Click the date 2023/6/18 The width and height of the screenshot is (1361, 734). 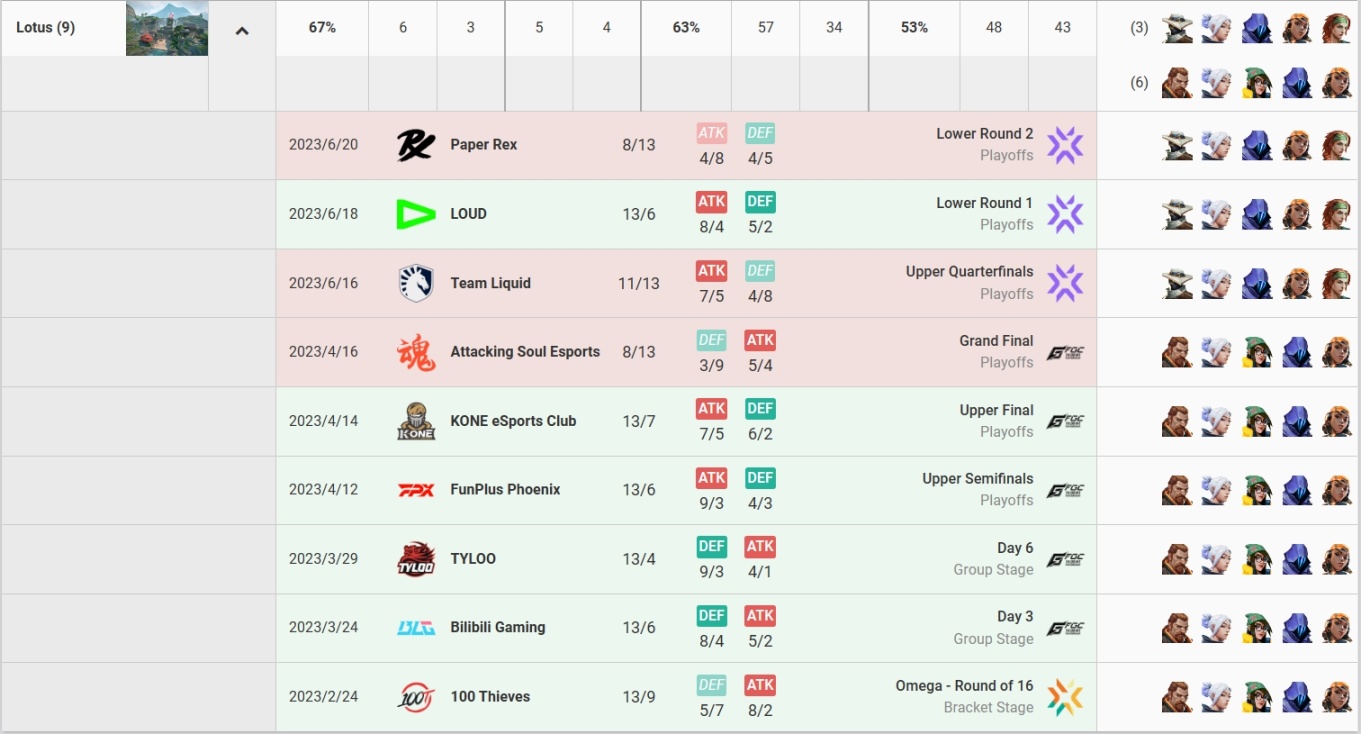pos(323,214)
